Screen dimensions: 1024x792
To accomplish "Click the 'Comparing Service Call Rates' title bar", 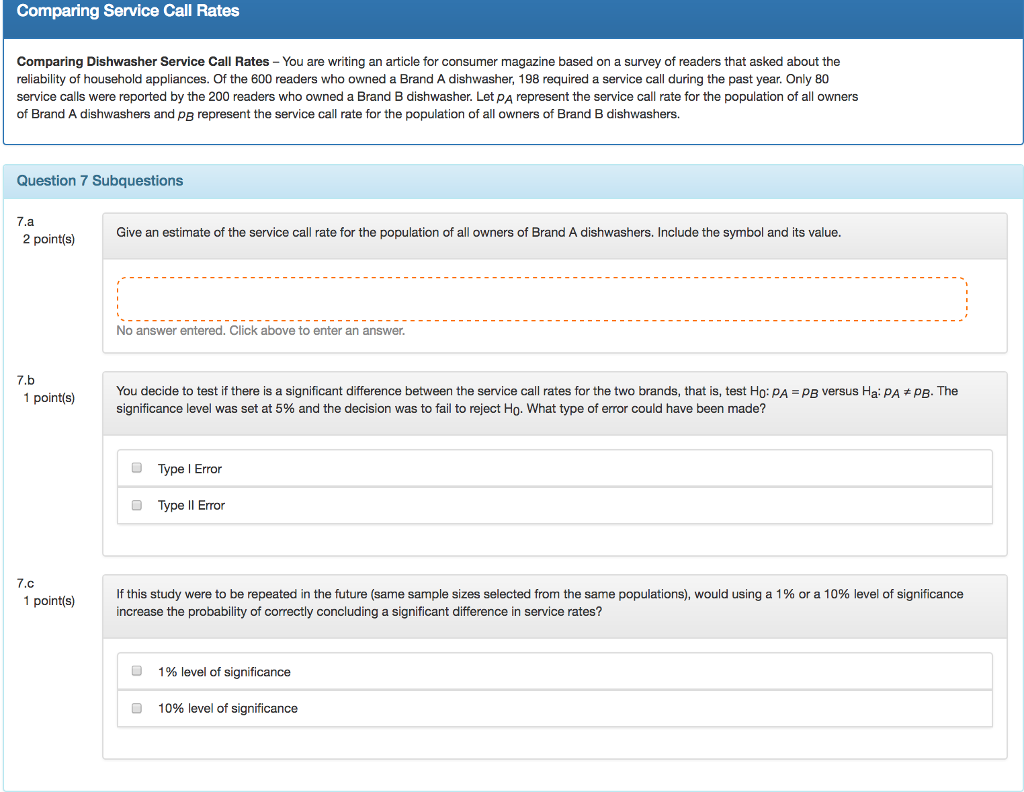I will (128, 12).
